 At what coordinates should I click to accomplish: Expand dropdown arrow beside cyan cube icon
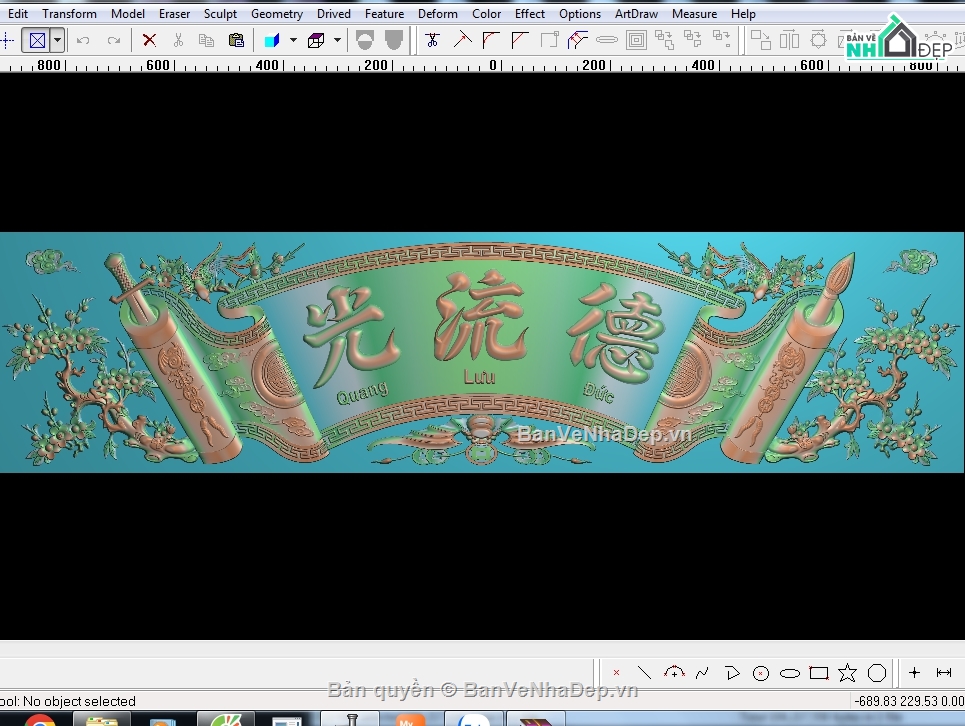tap(294, 41)
